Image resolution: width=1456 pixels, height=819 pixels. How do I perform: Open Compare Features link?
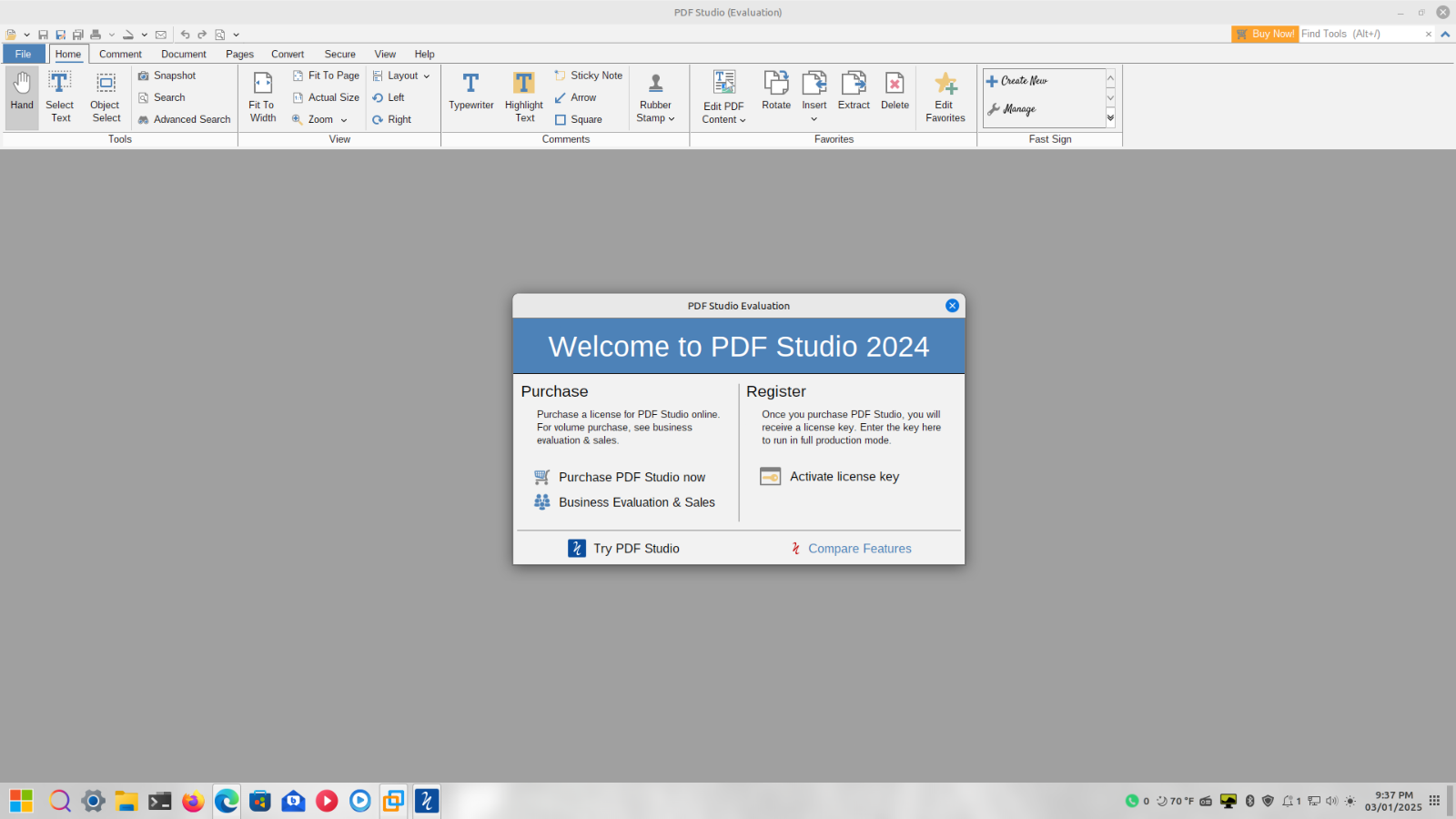click(851, 549)
